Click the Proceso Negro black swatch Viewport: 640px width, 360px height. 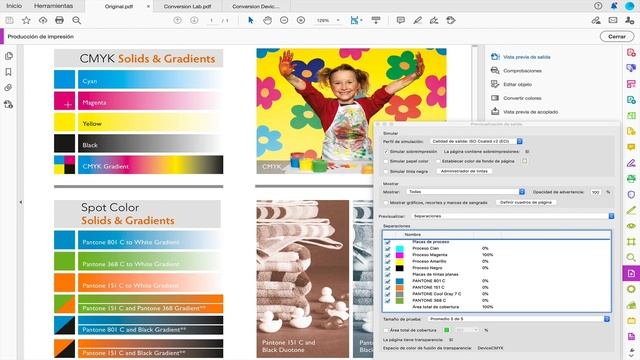(400, 268)
